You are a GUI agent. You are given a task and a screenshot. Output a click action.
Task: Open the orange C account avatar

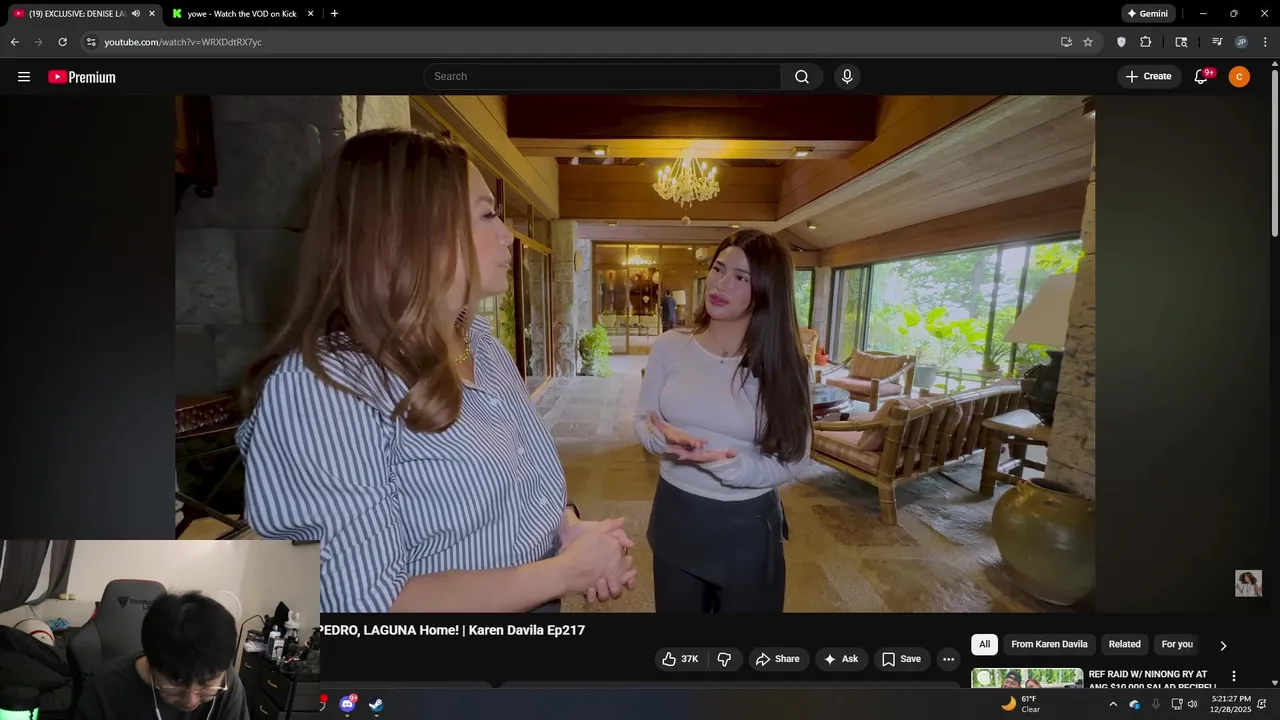(x=1239, y=77)
